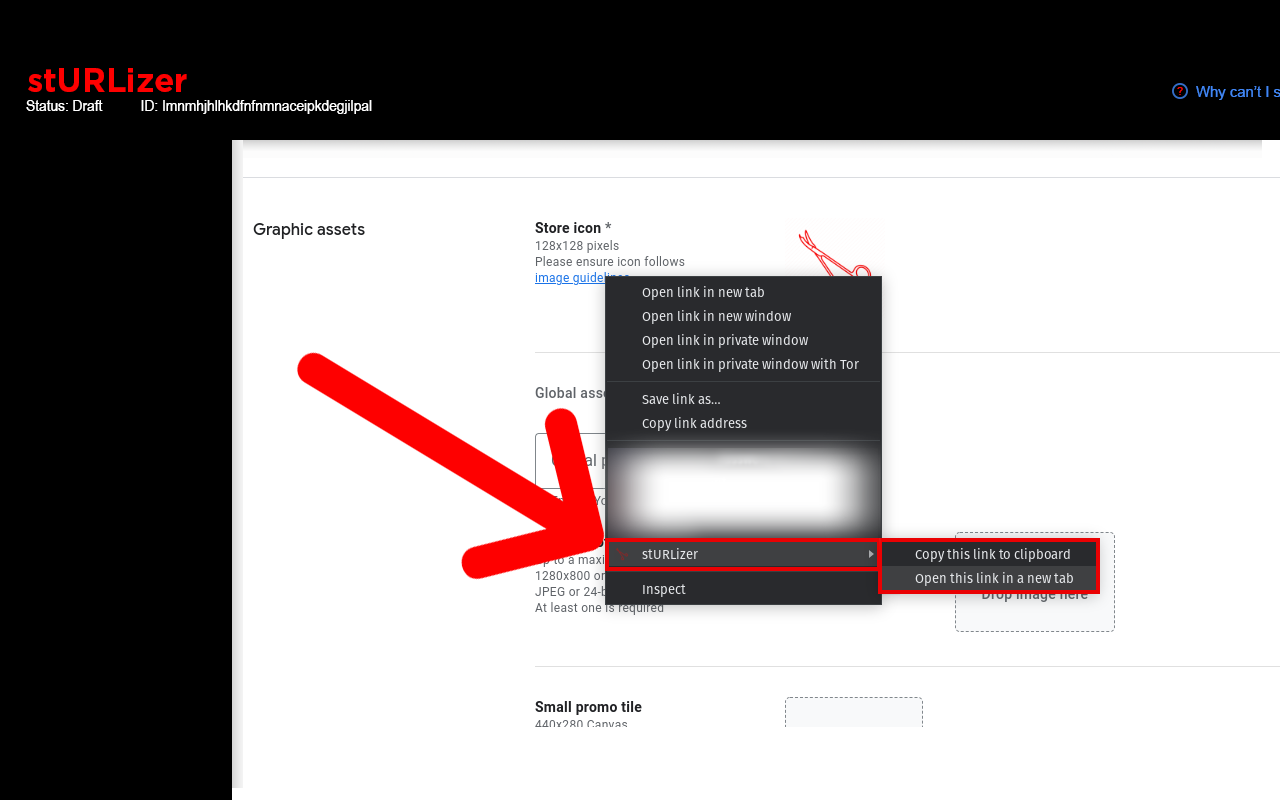
Task: Select "Copy this link to clipboard"
Action: point(989,554)
